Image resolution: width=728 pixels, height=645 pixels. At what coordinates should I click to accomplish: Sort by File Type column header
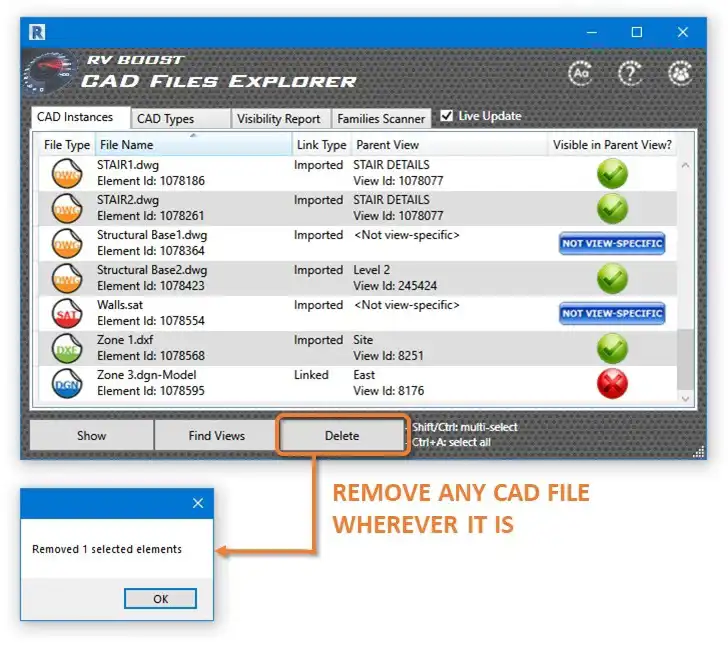[x=67, y=144]
